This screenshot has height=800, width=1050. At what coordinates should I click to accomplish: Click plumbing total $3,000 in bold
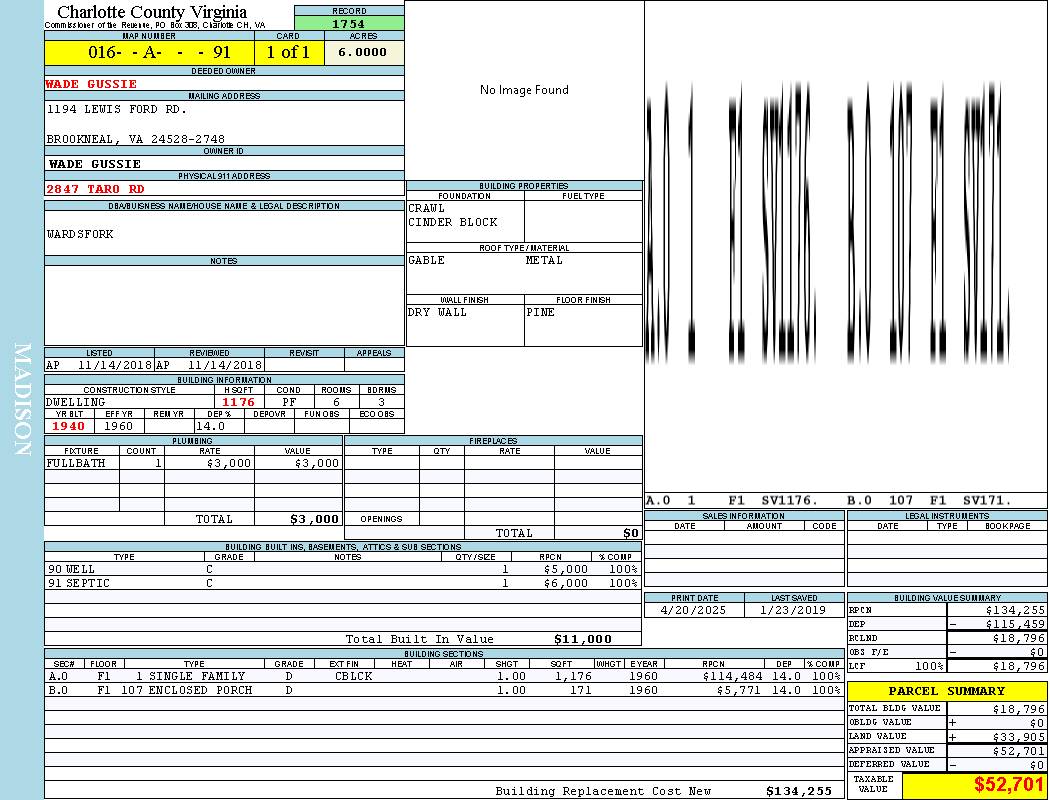tap(315, 519)
